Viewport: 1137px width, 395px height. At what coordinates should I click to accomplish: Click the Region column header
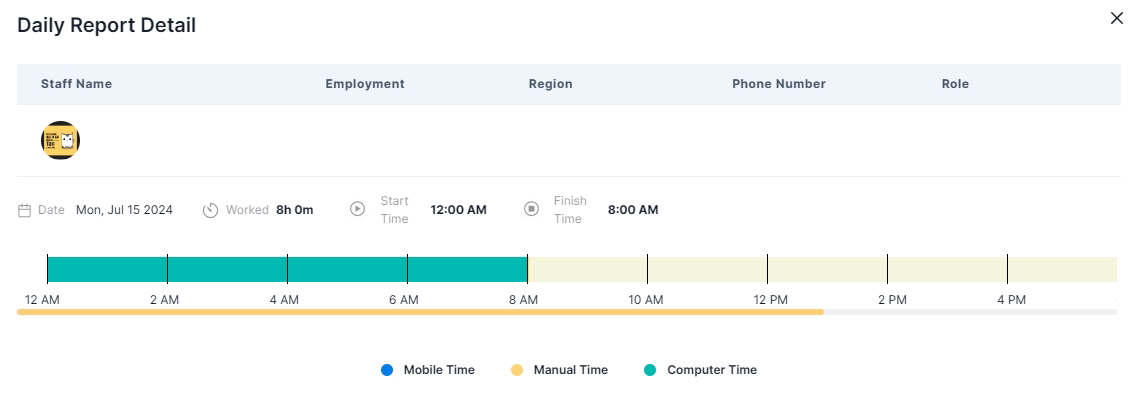pyautogui.click(x=550, y=84)
